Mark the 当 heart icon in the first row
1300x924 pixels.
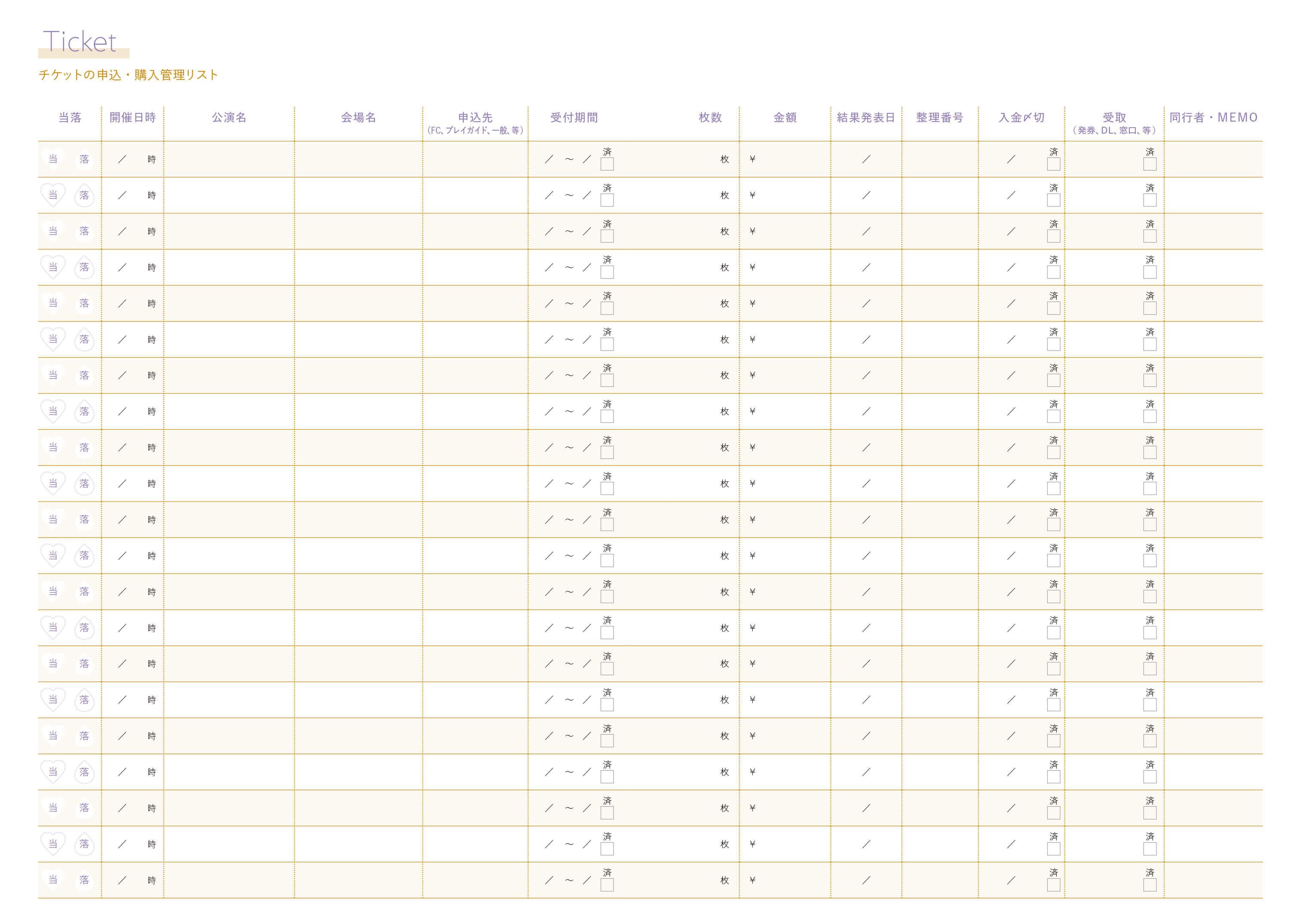53,159
